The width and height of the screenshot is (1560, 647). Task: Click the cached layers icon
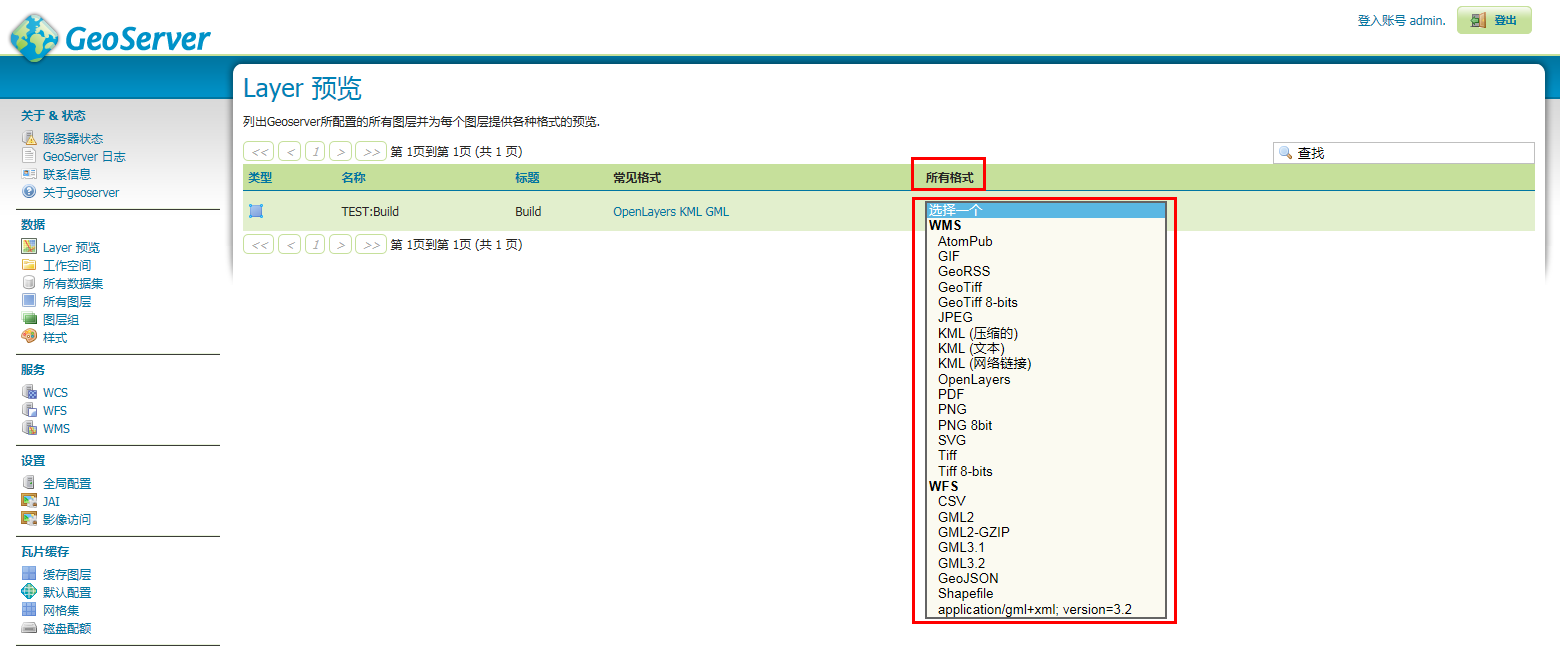click(x=29, y=574)
